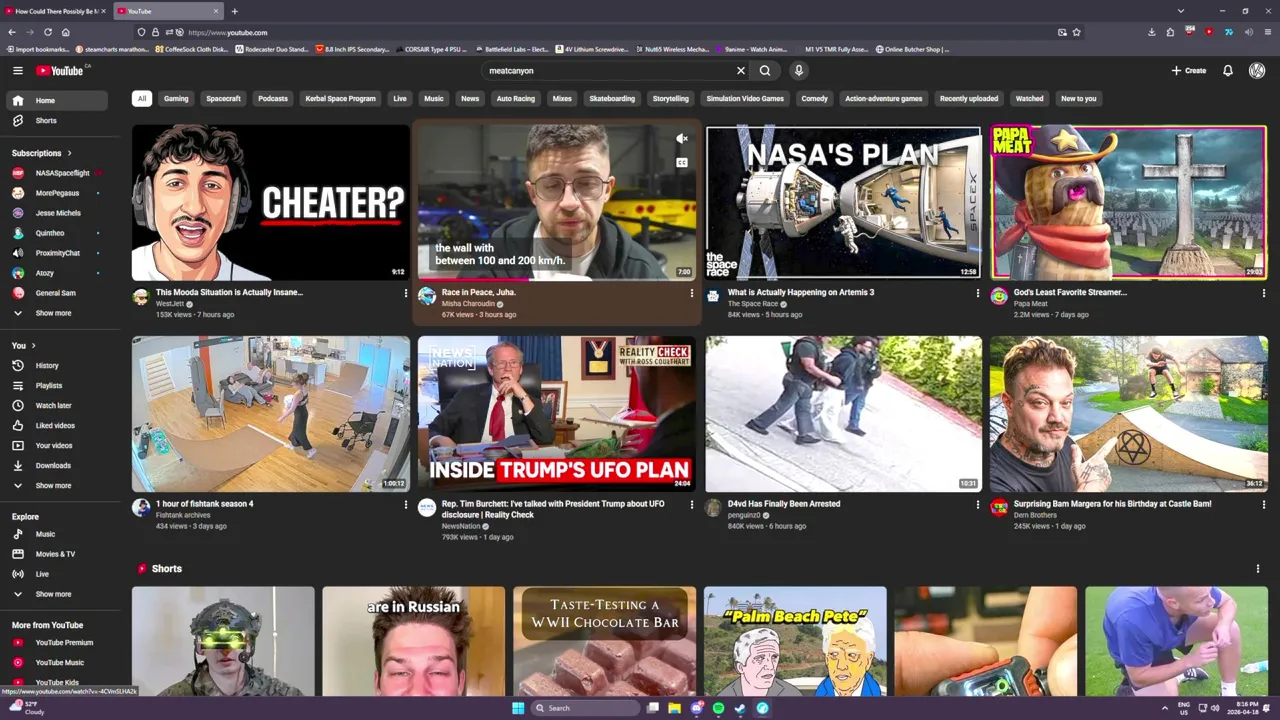Expand Show more under Explore
Image resolution: width=1280 pixels, height=720 pixels.
57,594
